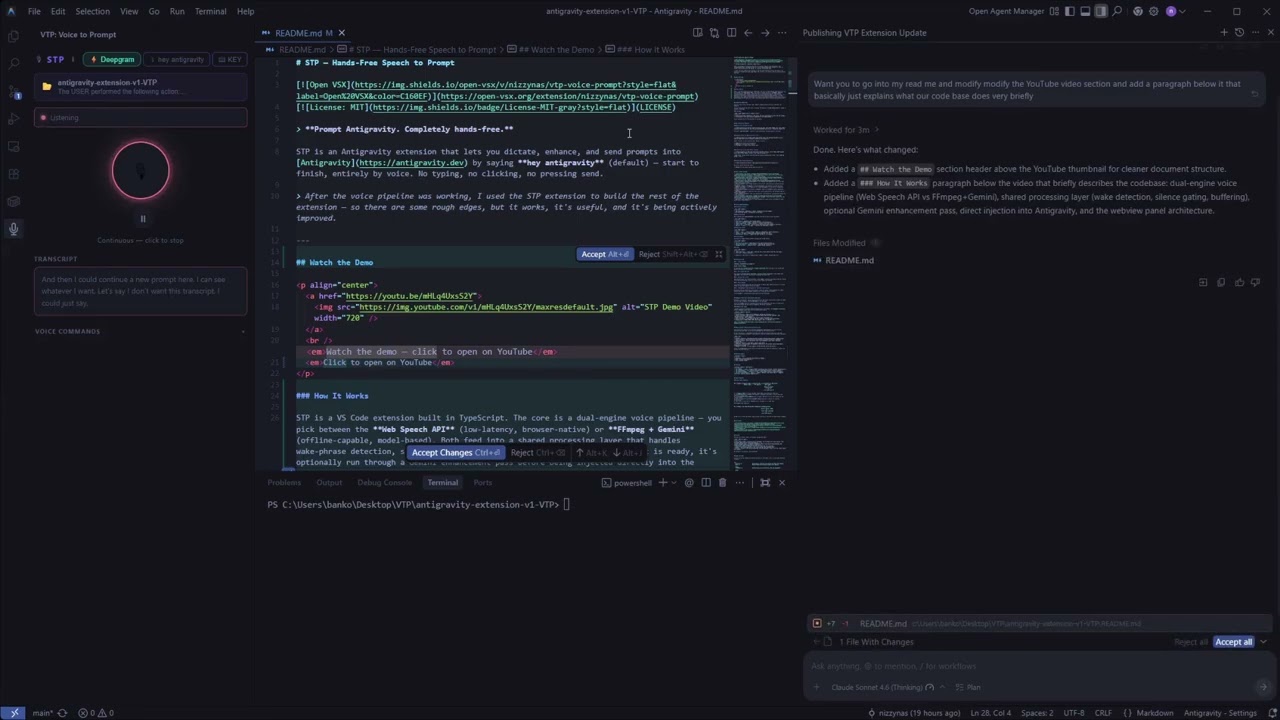
Task: Click the KEY button in VTP panel
Action: (x=231, y=59)
